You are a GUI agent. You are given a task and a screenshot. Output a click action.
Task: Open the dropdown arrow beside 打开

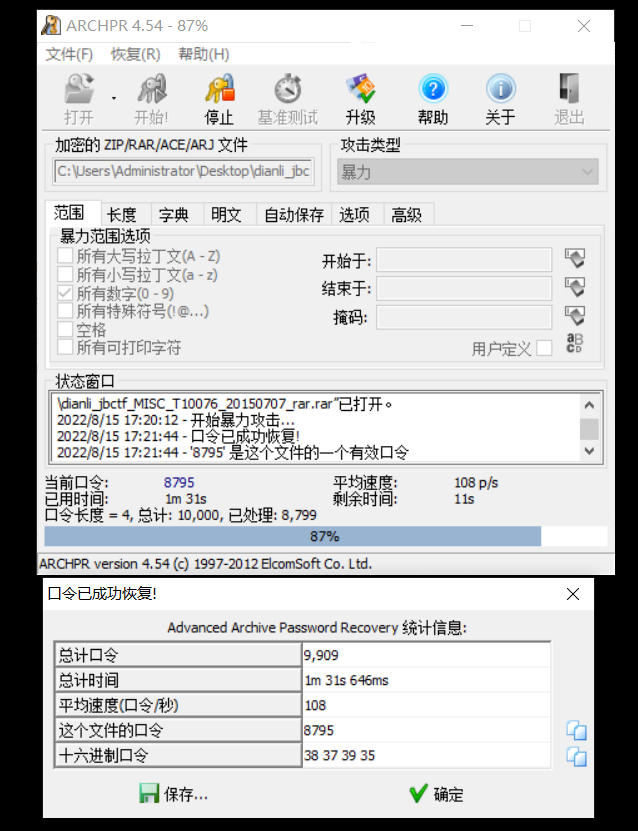114,98
